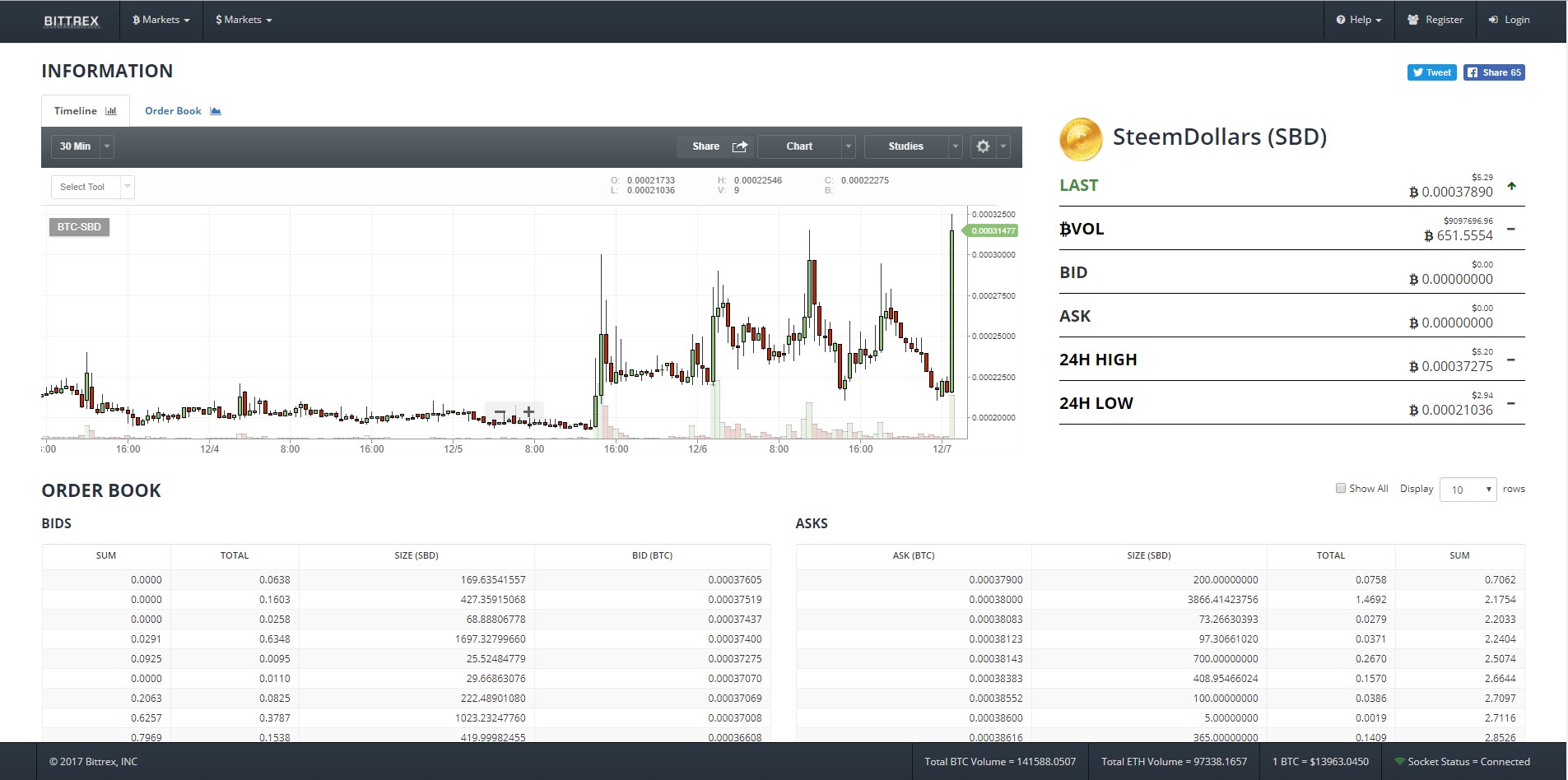Click the Socket Status wifi icon
This screenshot has width=1568, height=780.
click(1399, 762)
